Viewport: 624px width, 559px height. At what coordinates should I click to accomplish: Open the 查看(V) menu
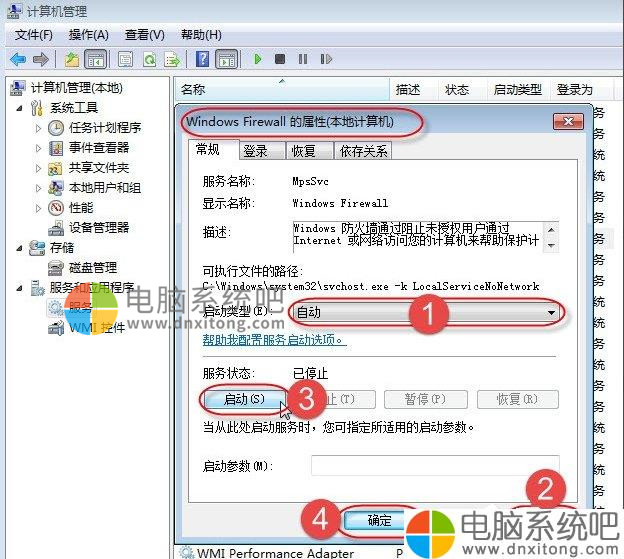pos(144,35)
